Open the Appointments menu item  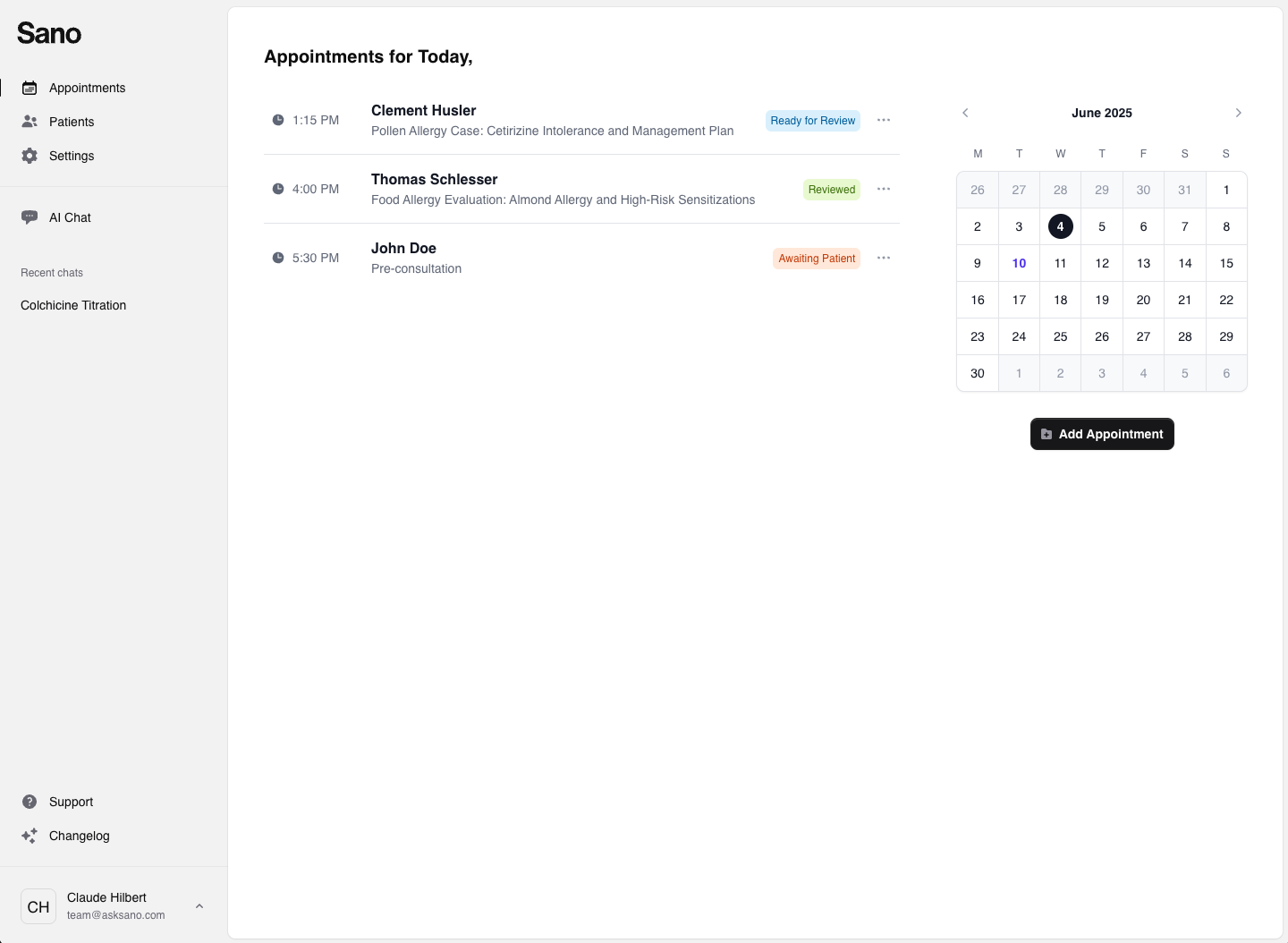coord(114,88)
